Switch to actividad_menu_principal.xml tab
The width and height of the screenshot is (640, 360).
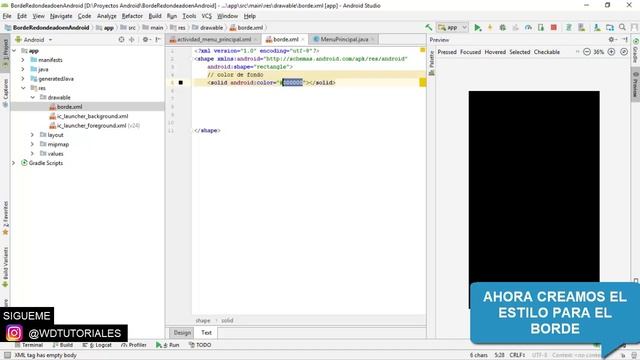(x=214, y=39)
